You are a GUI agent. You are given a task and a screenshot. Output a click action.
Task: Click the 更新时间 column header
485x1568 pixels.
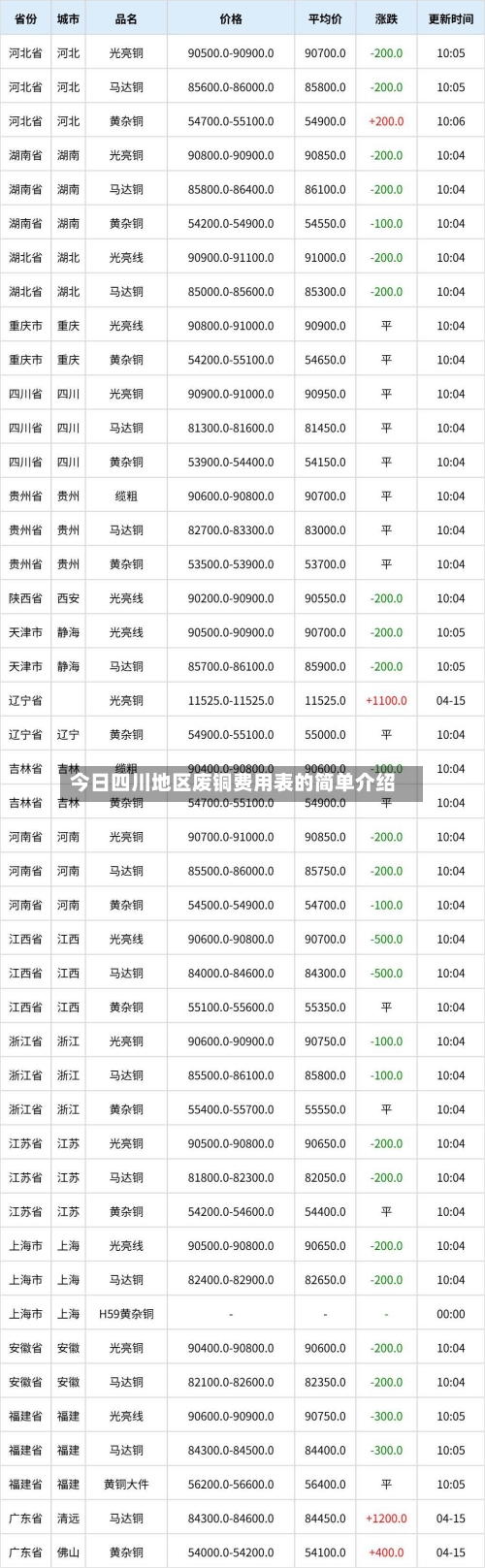coord(451,19)
